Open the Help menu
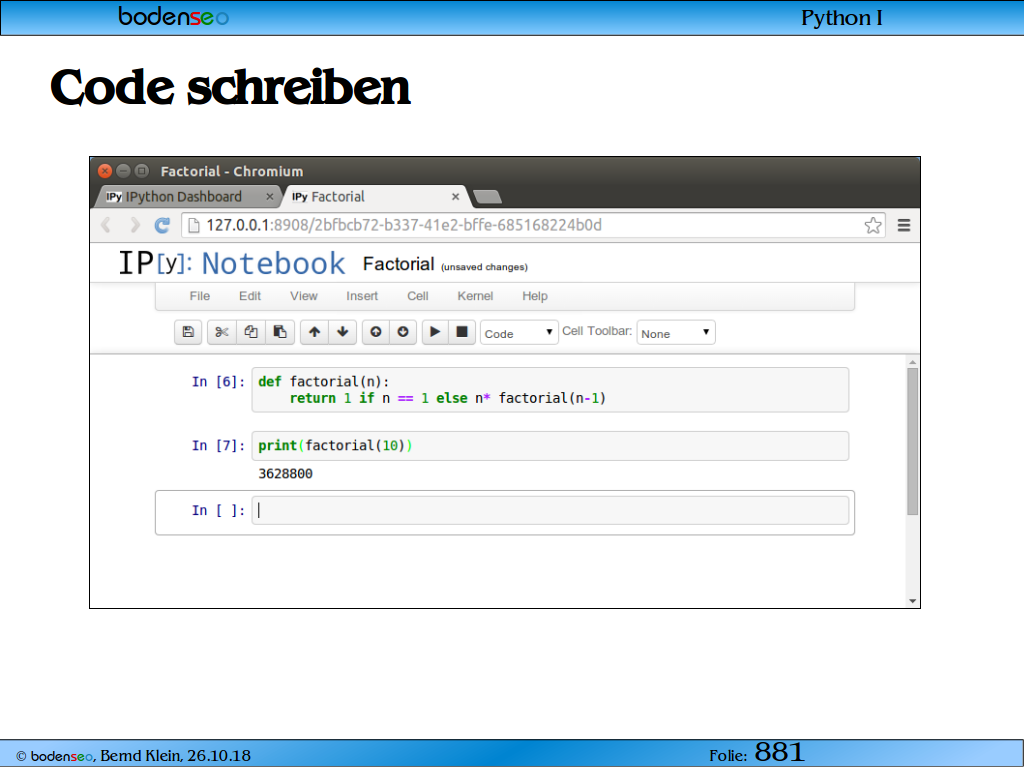Image resolution: width=1024 pixels, height=768 pixels. [x=535, y=296]
